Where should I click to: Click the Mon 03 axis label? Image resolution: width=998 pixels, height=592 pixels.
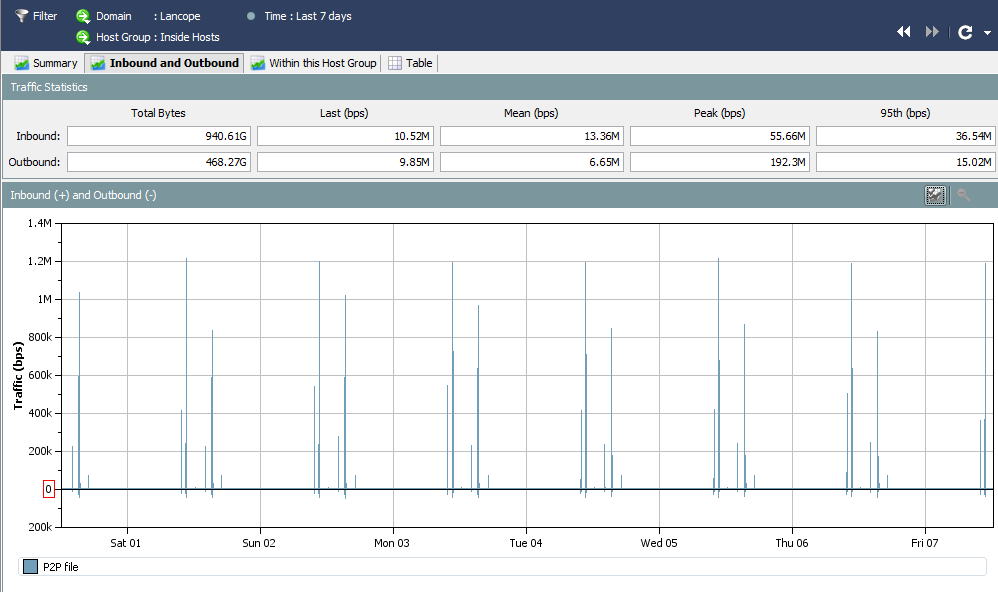coord(391,543)
